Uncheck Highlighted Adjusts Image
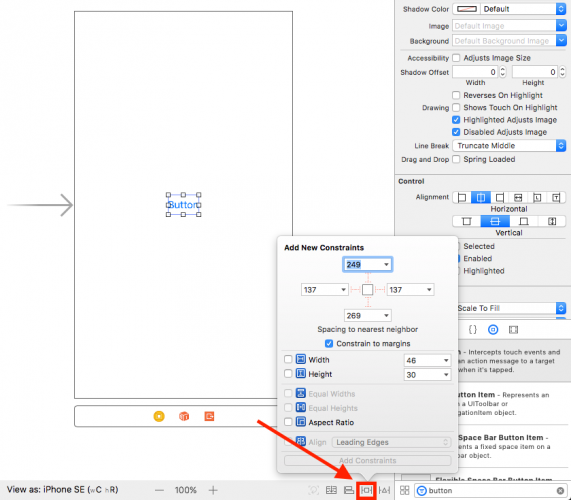Image resolution: width=571 pixels, height=500 pixels. point(456,120)
